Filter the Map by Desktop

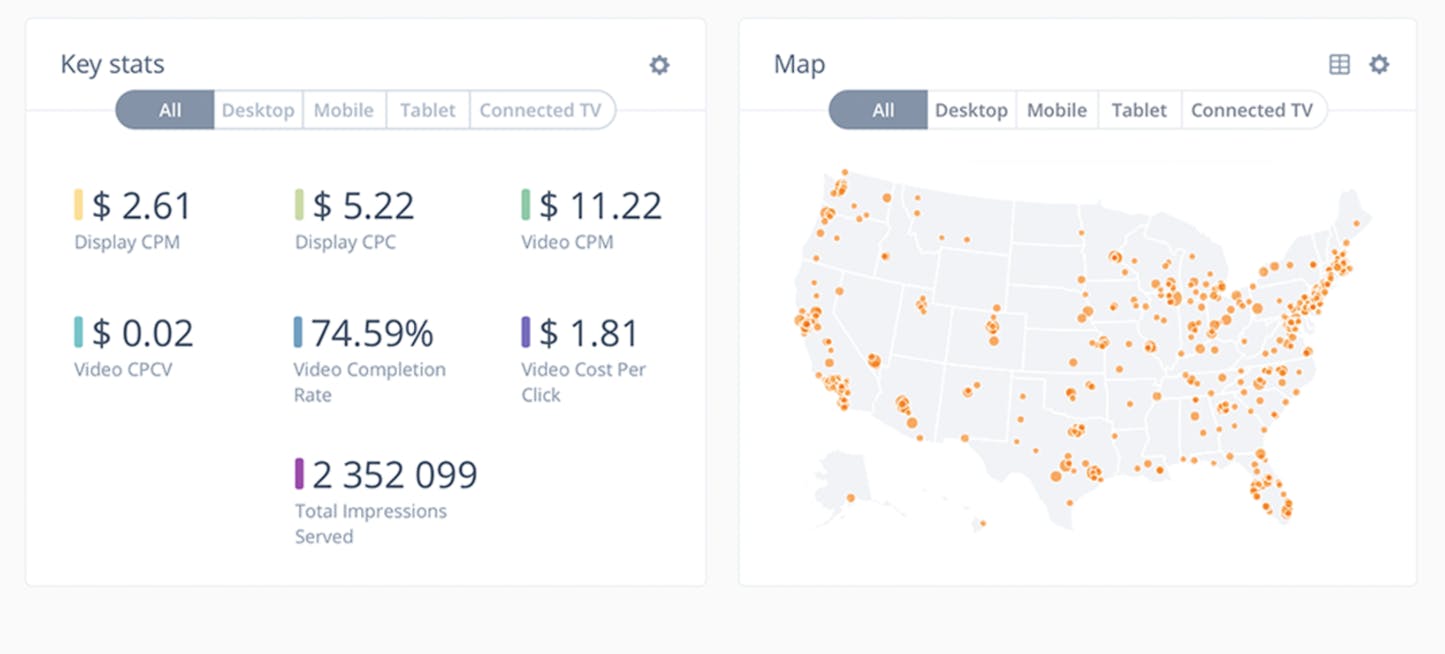coord(971,110)
